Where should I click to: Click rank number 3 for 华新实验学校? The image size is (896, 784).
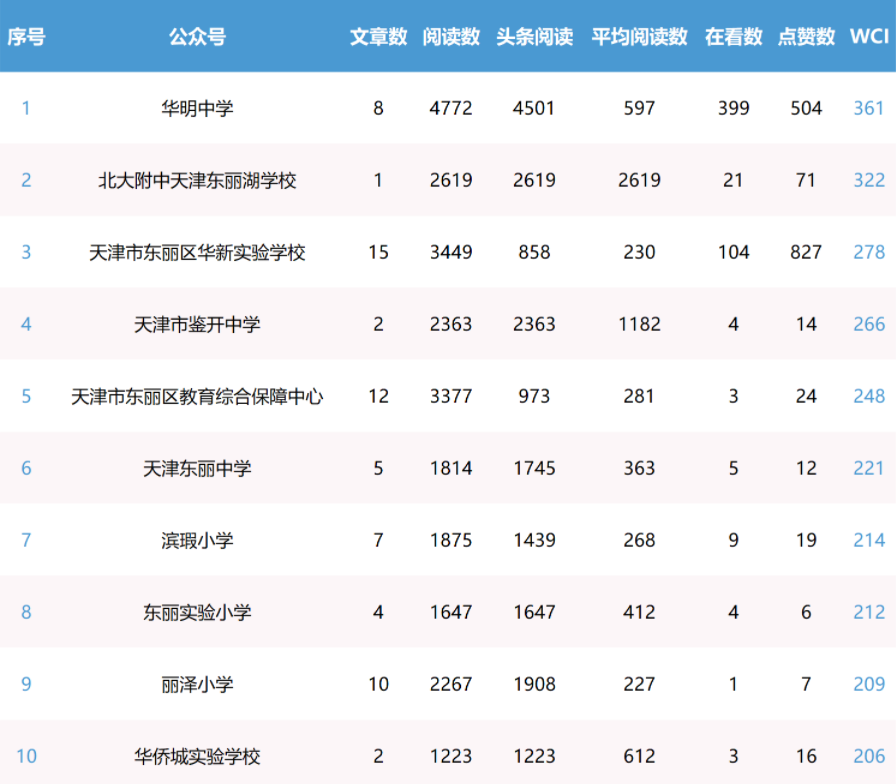[26, 252]
